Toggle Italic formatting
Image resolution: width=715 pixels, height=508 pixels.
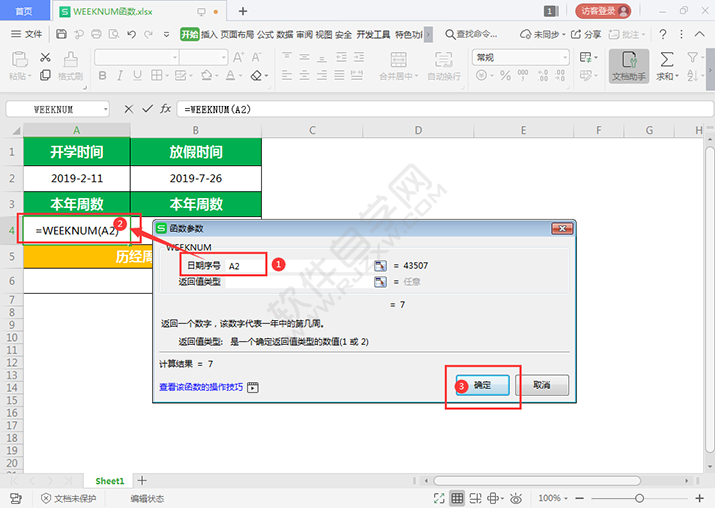click(120, 76)
